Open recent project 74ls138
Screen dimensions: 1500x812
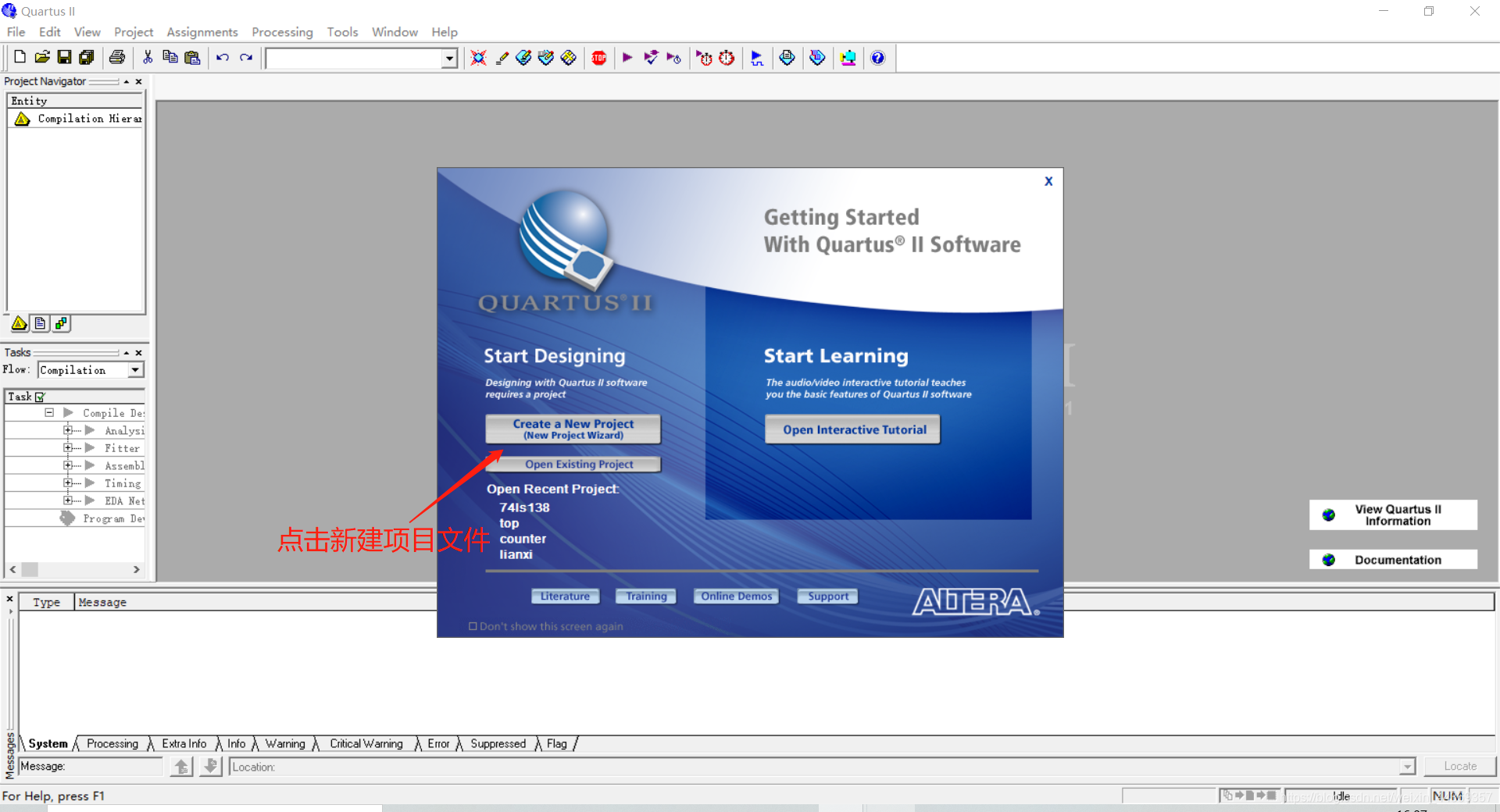[x=524, y=507]
